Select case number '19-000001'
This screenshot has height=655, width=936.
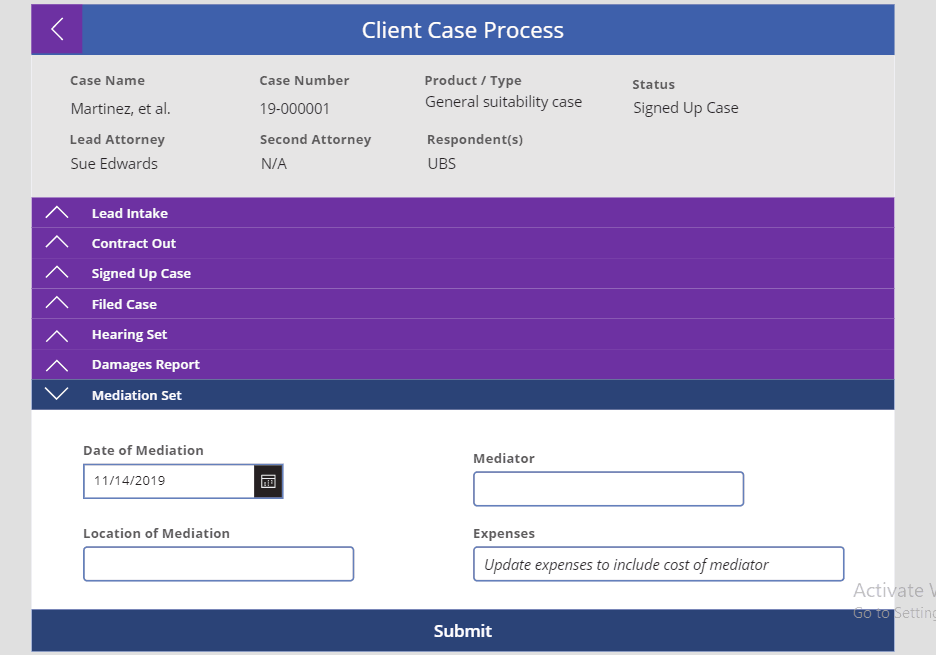pos(294,109)
